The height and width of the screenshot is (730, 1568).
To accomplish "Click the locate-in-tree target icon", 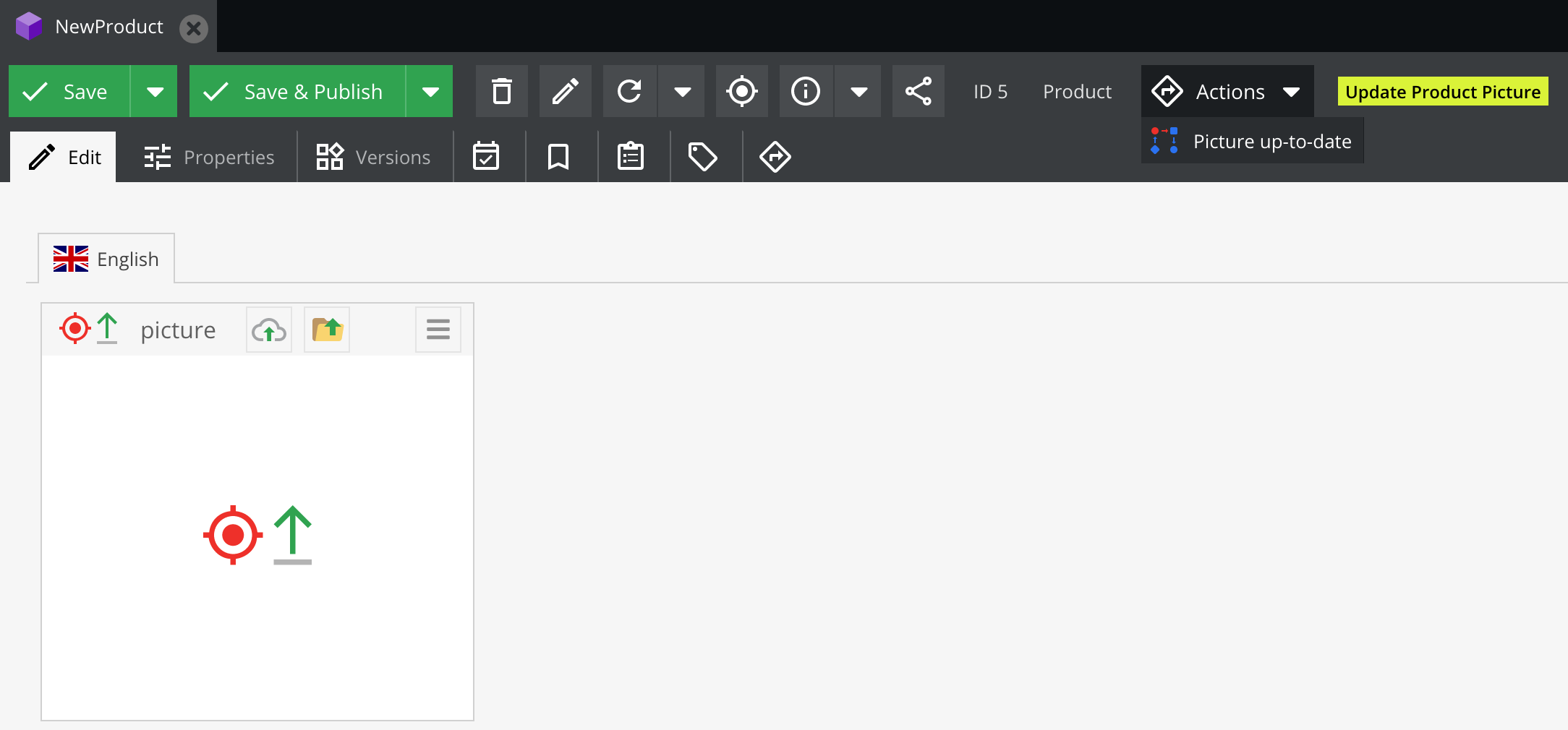I will click(741, 92).
